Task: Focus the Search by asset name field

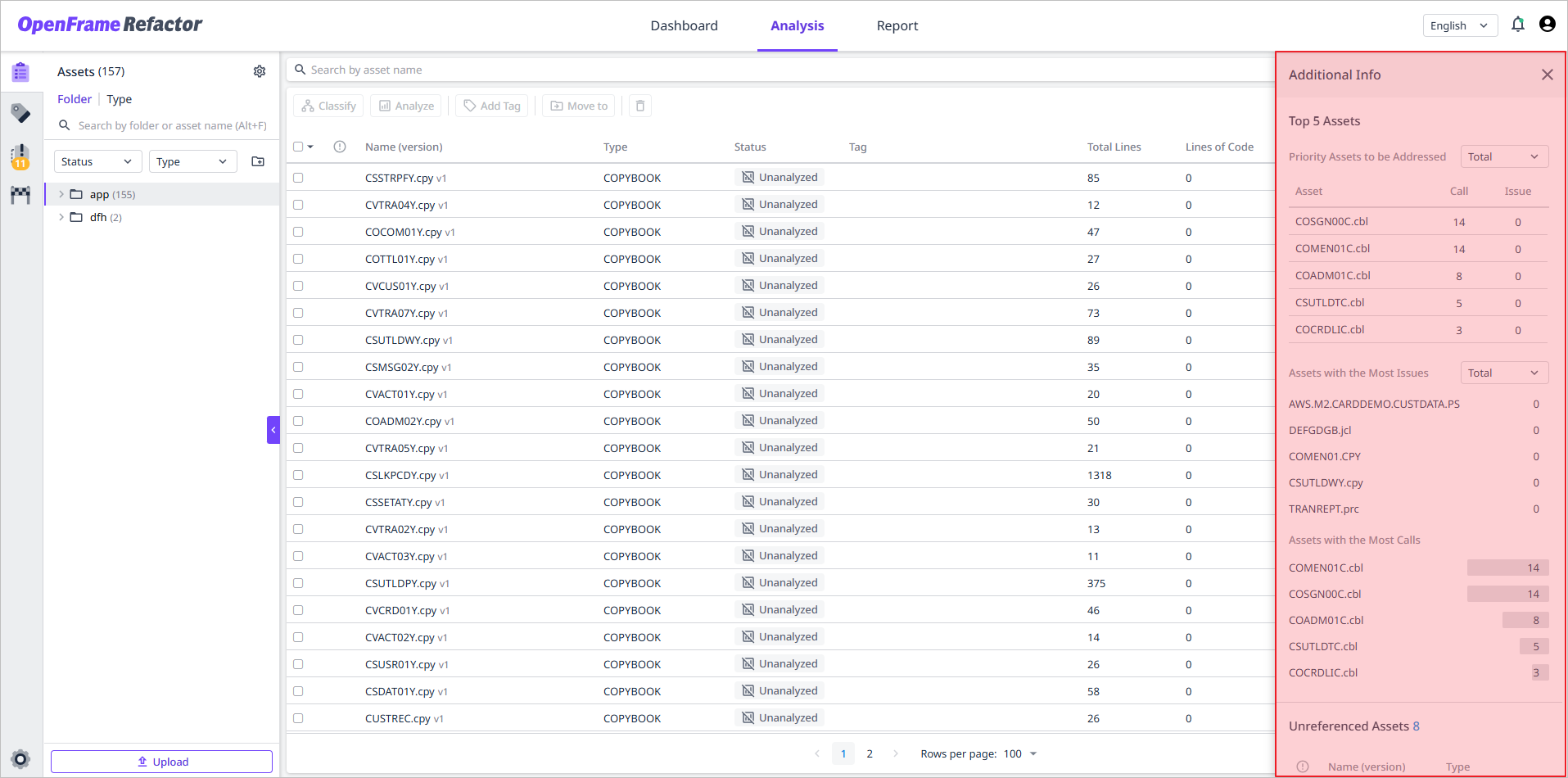Action: [780, 70]
